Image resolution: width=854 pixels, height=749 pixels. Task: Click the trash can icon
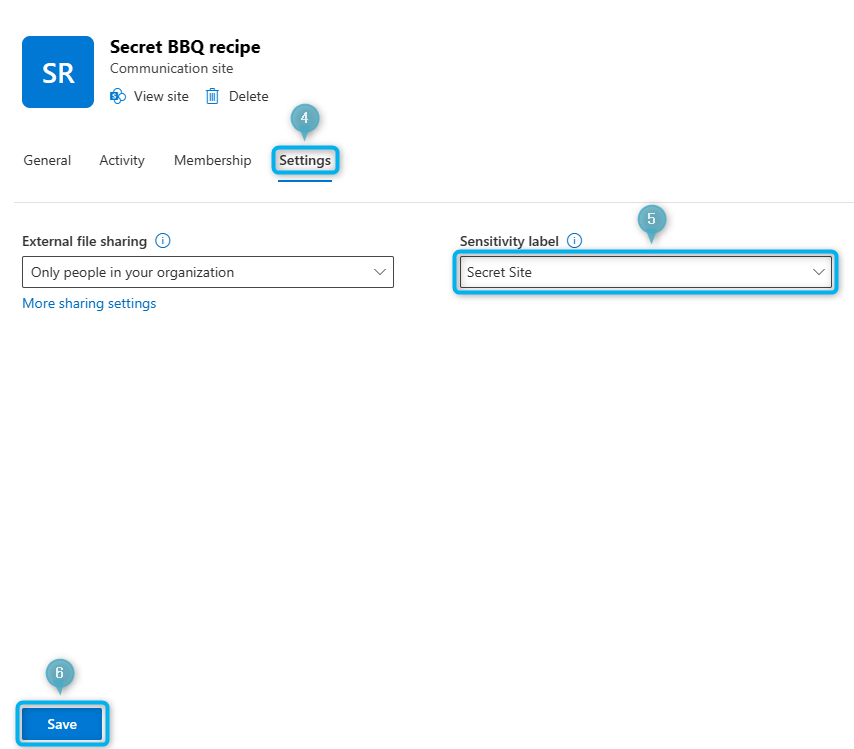[x=212, y=96]
